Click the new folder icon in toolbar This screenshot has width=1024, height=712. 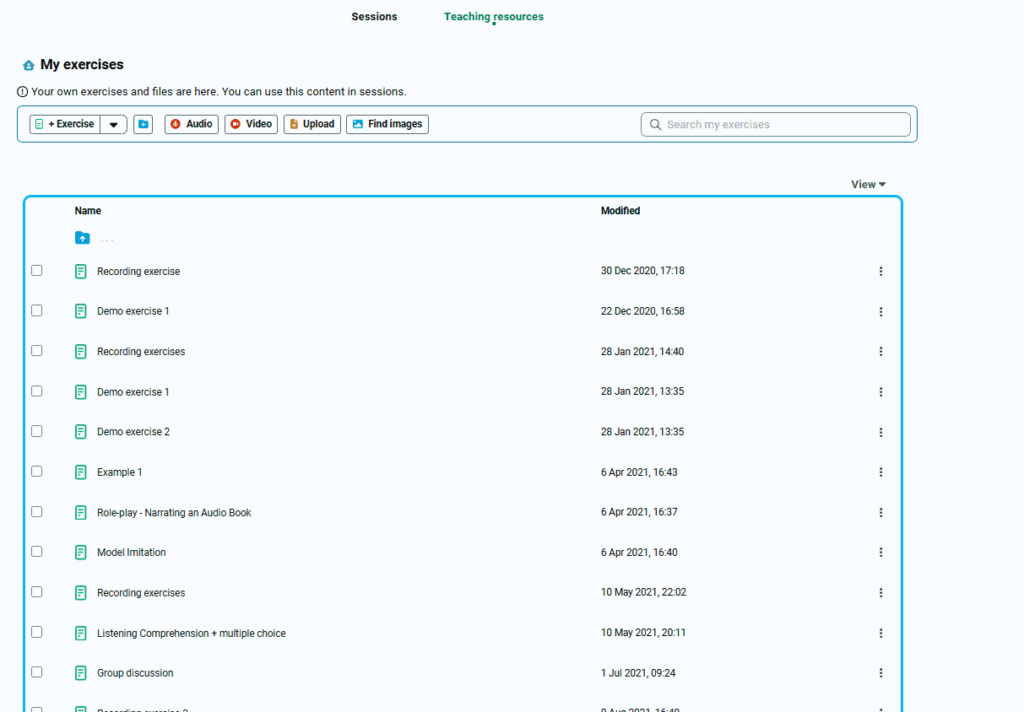coord(143,124)
